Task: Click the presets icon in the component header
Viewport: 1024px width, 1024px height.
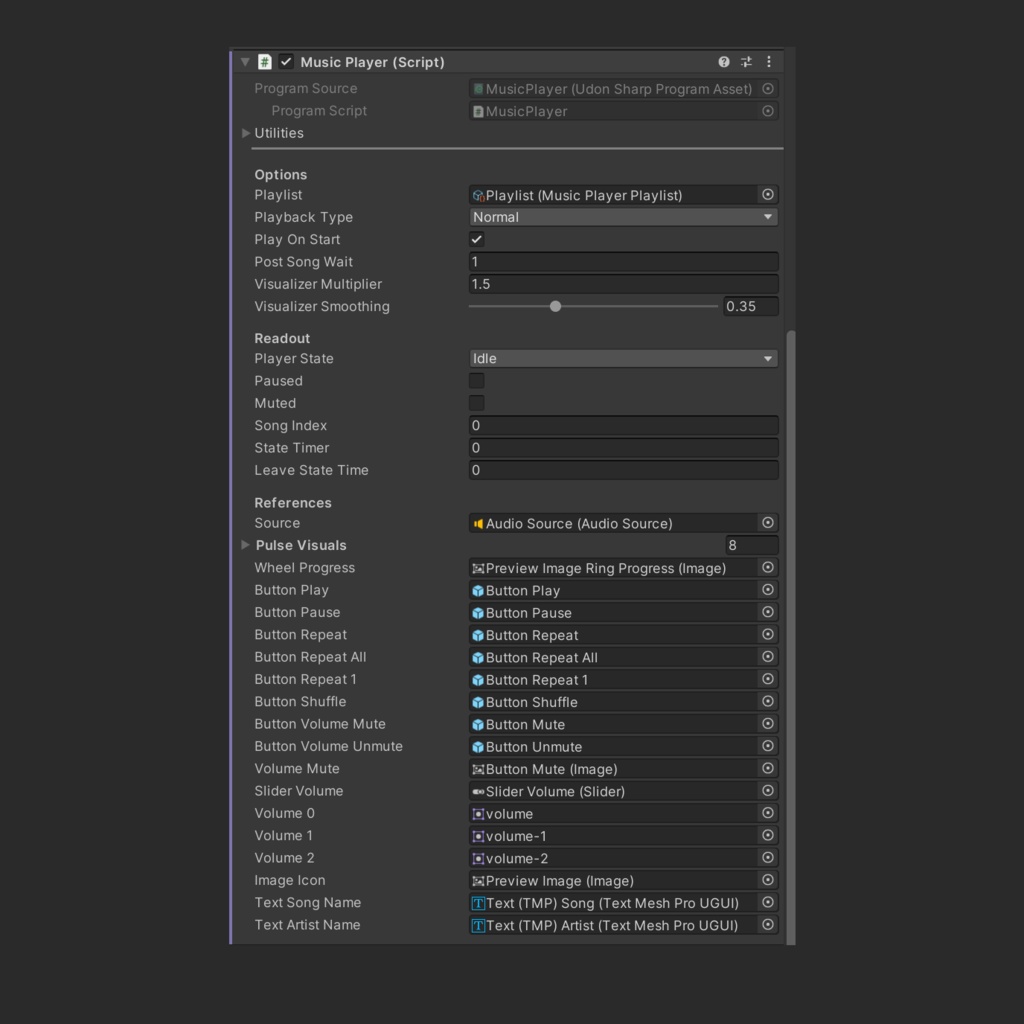Action: 746,62
